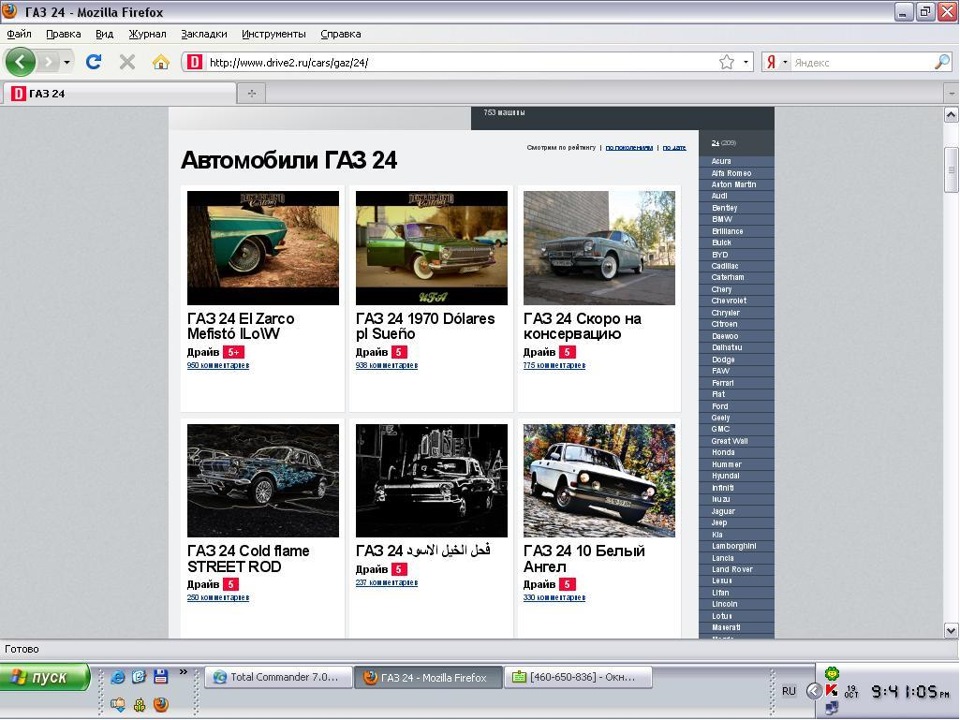Open 1970 Dólares pl Sueño thumbnail

pyautogui.click(x=432, y=247)
